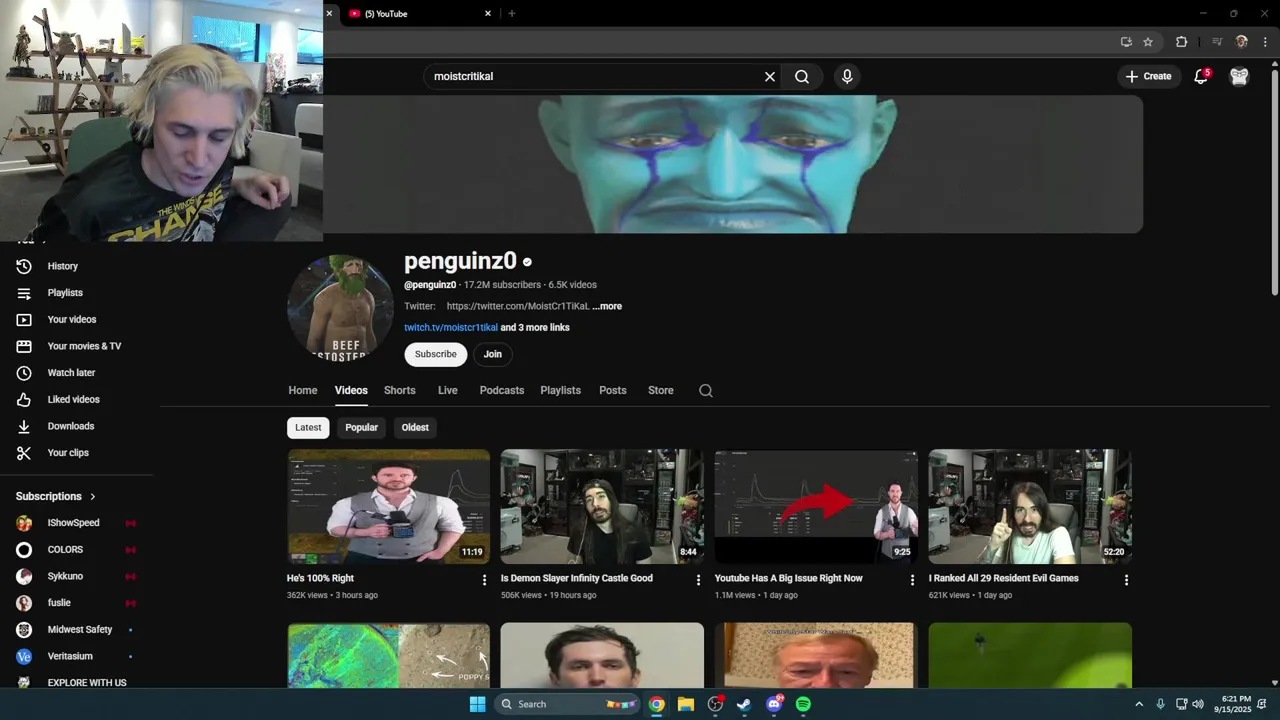Select the channel Videos tab

click(x=351, y=391)
